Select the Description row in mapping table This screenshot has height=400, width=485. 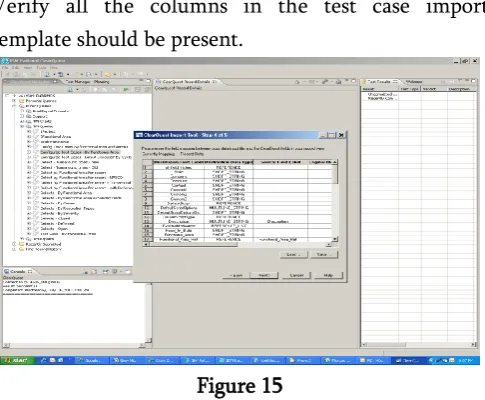tap(237, 221)
